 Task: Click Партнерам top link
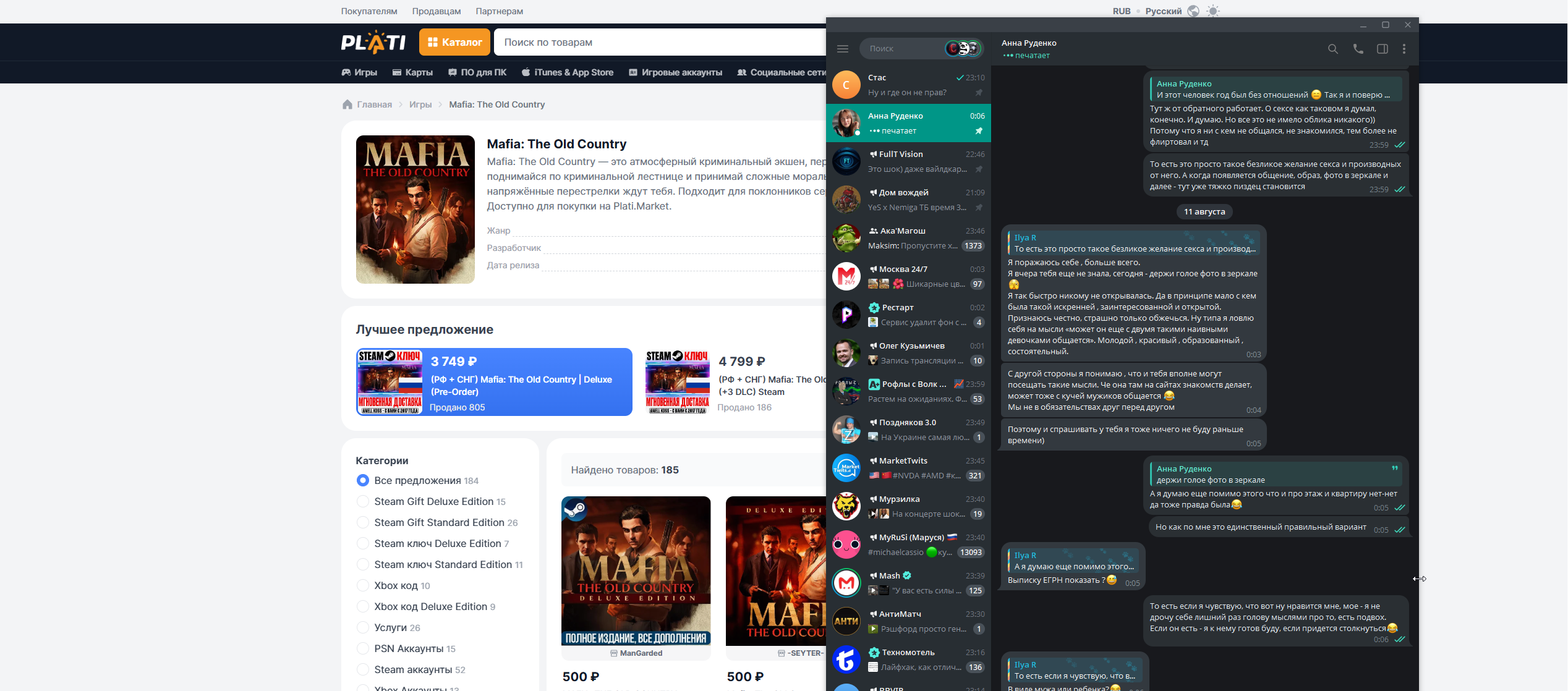[499, 11]
